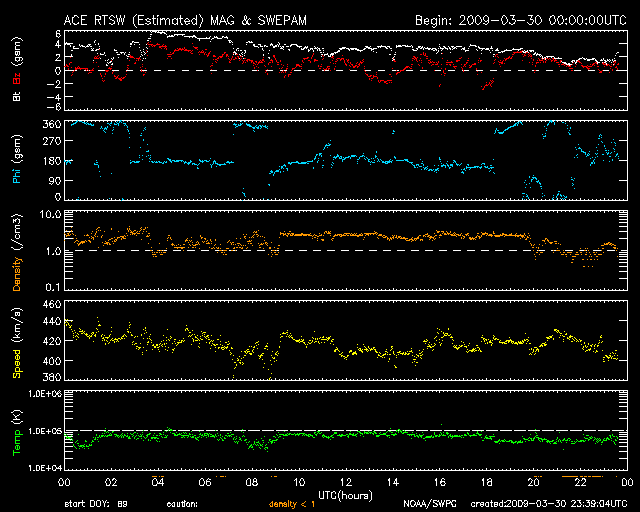
Task: Select the "Begin: 2009-03-30 00:00:00UTC" header text
Action: click(x=521, y=20)
